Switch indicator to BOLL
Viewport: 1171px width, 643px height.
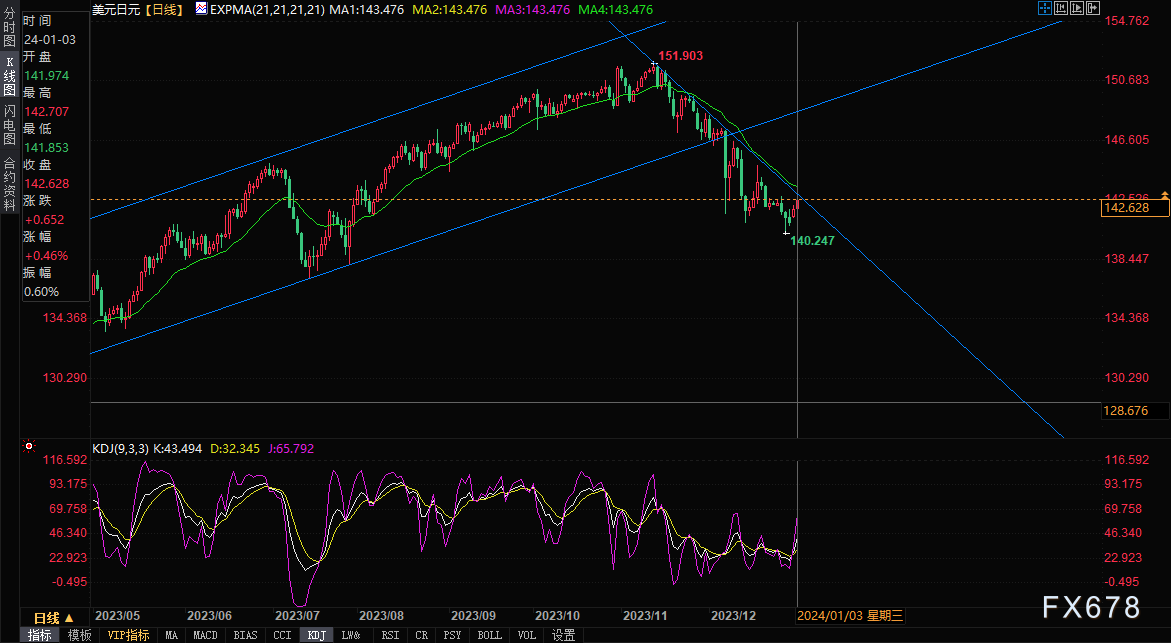pyautogui.click(x=489, y=635)
